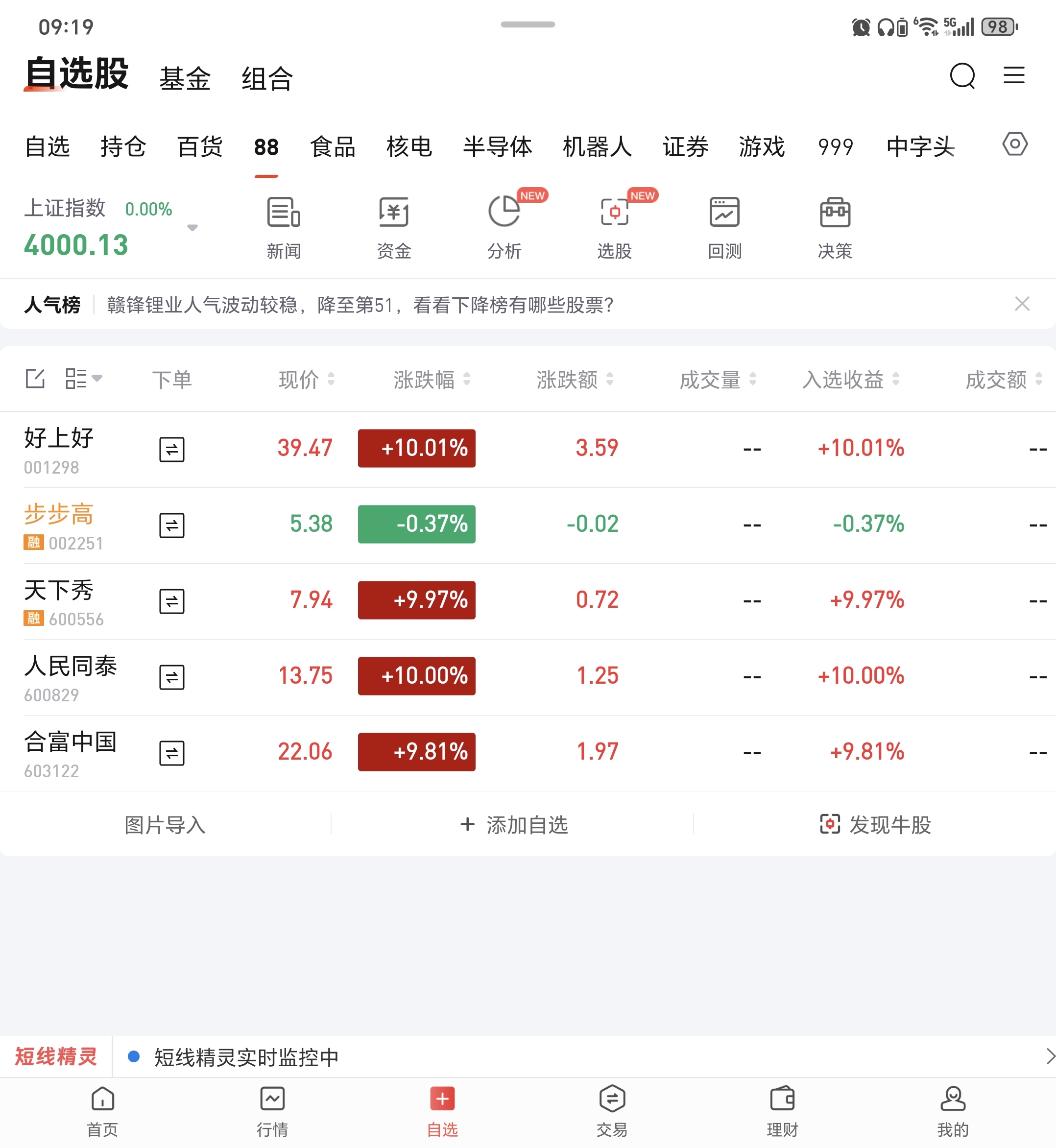Screen dimensions: 1056x1148
Task: Switch to the 基金 top tab
Action: (x=185, y=78)
